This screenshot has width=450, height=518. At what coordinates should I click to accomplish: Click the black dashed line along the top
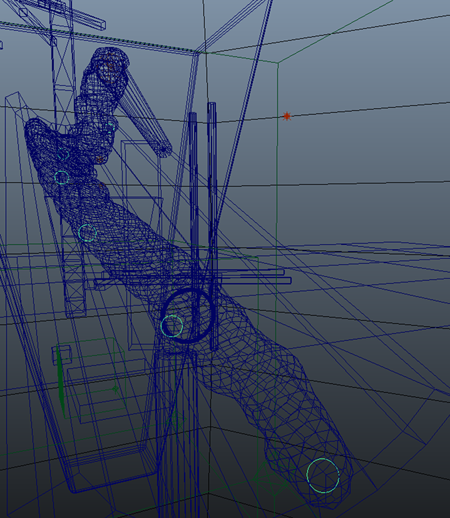point(97,36)
